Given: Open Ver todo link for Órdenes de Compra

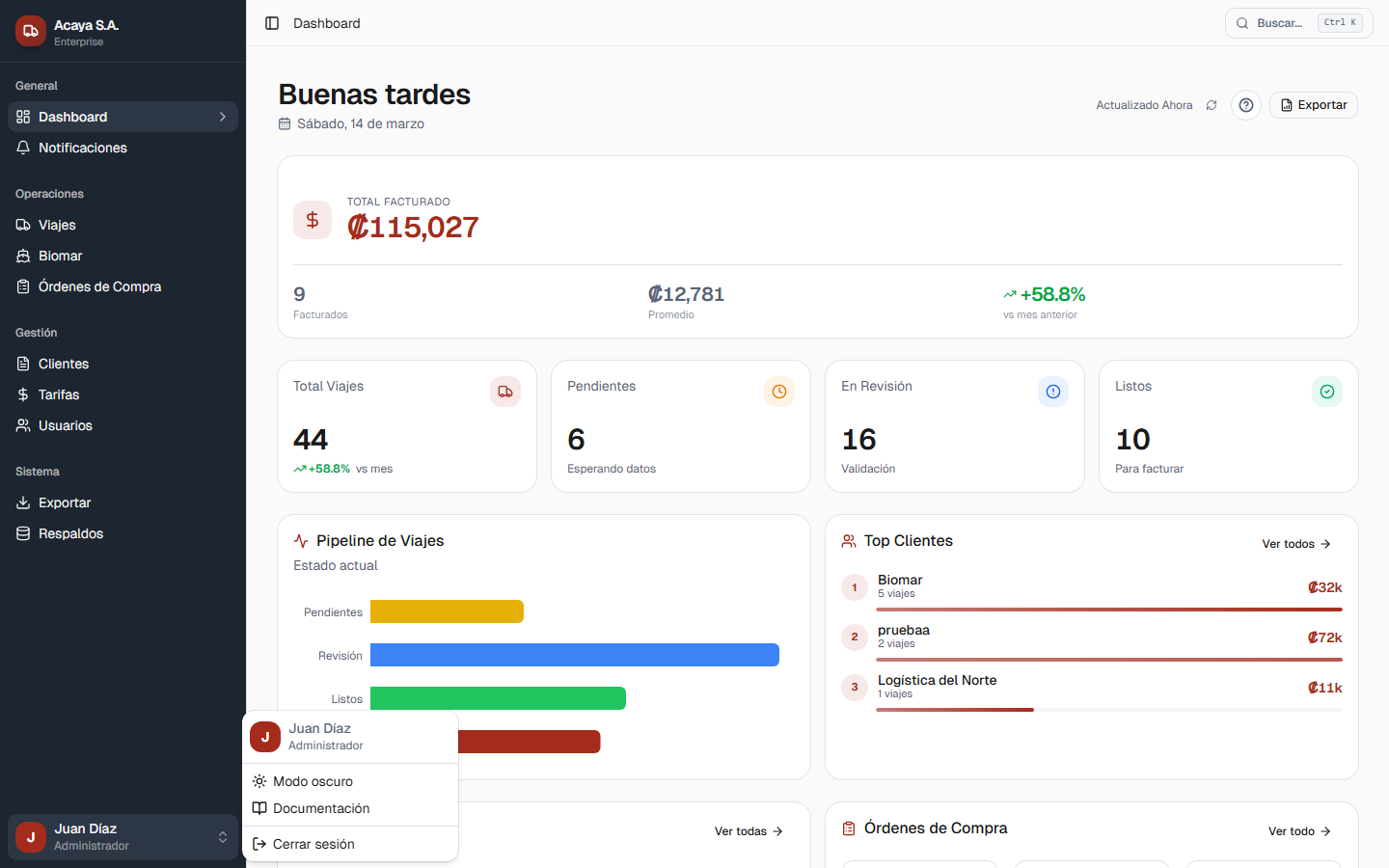Looking at the screenshot, I should tap(1299, 831).
